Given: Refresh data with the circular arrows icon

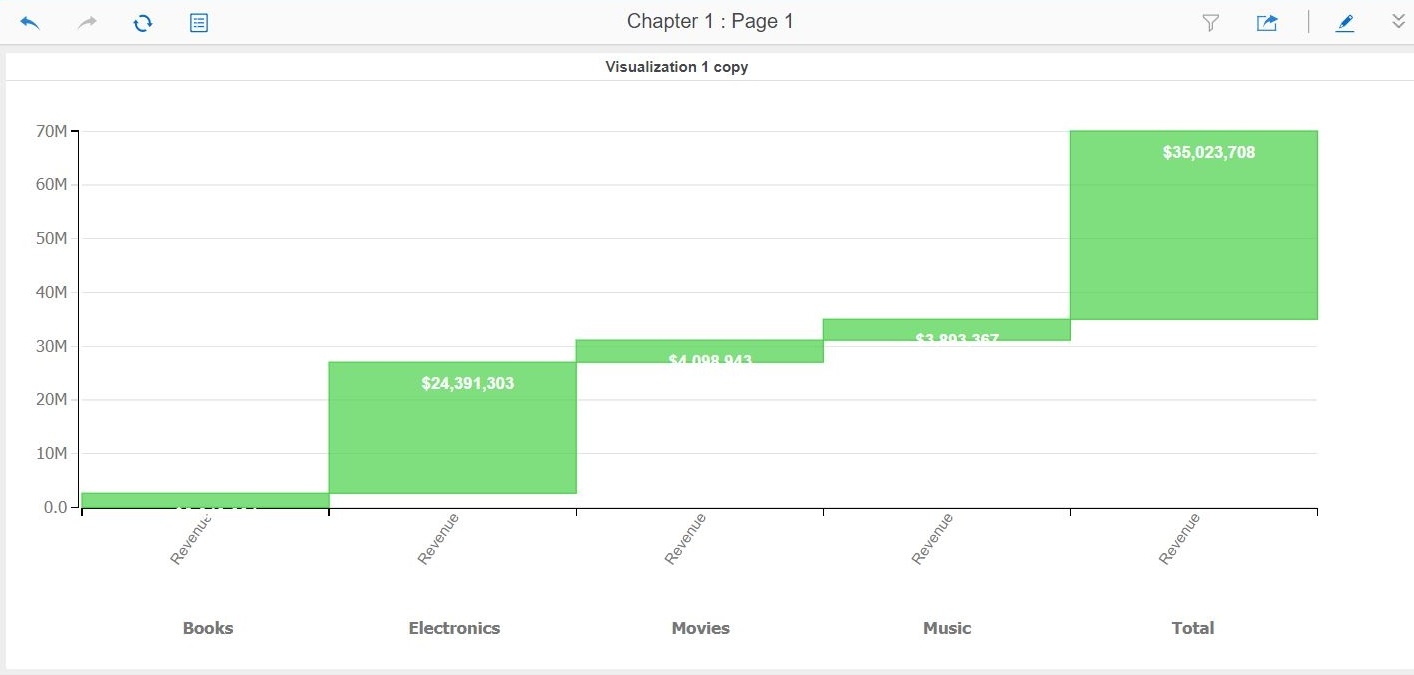Looking at the screenshot, I should [143, 22].
